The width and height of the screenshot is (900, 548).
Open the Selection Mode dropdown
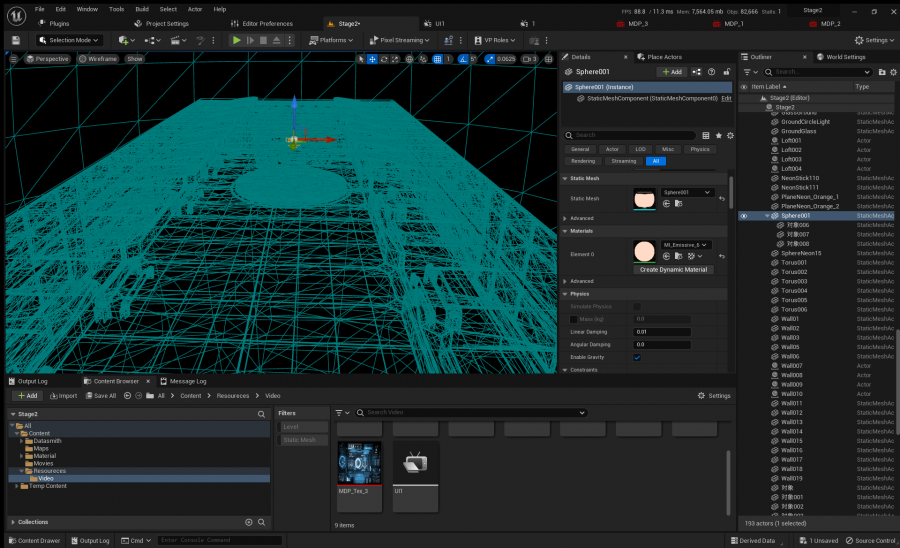click(69, 40)
